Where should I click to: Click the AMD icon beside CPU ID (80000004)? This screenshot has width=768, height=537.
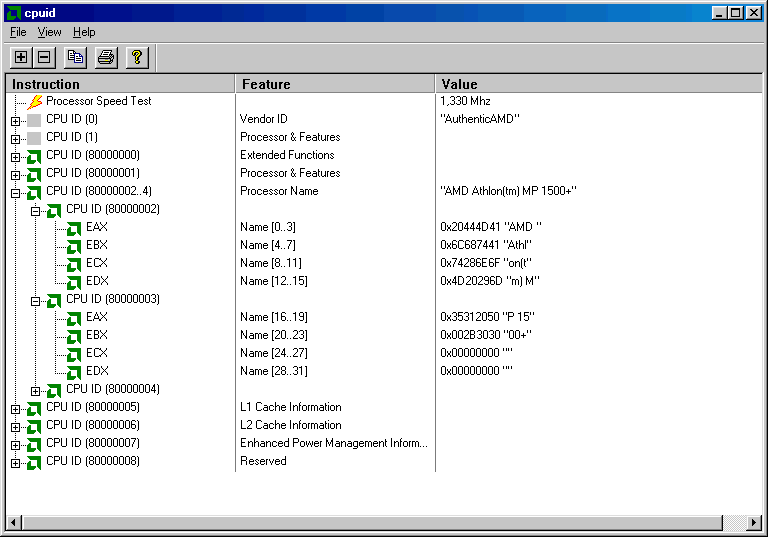54,391
